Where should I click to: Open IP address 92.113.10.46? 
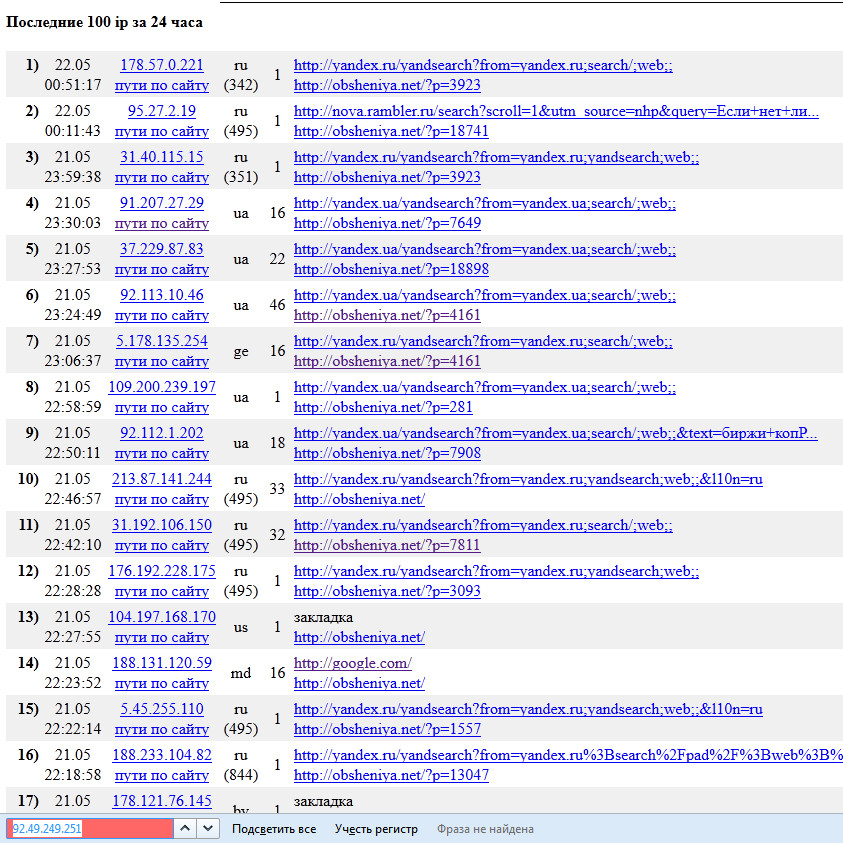click(162, 295)
